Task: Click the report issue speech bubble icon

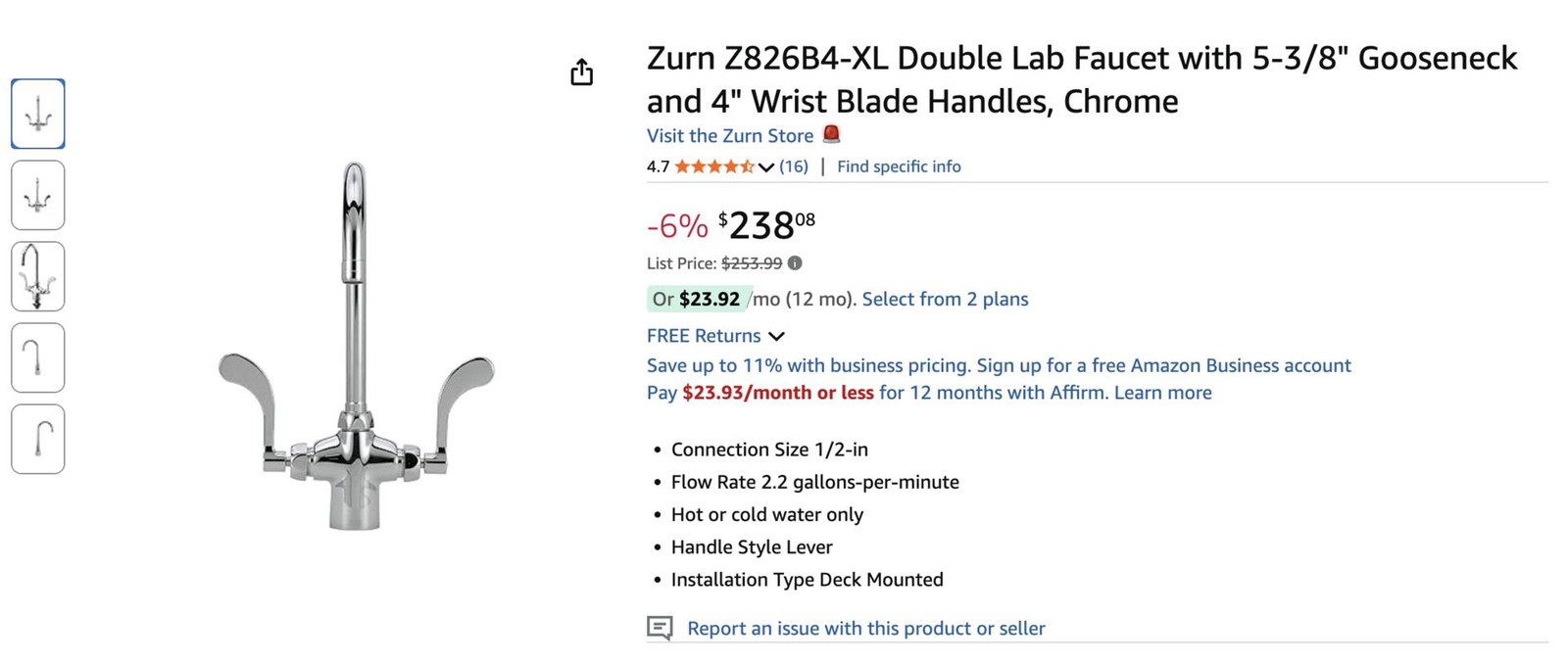Action: [660, 628]
